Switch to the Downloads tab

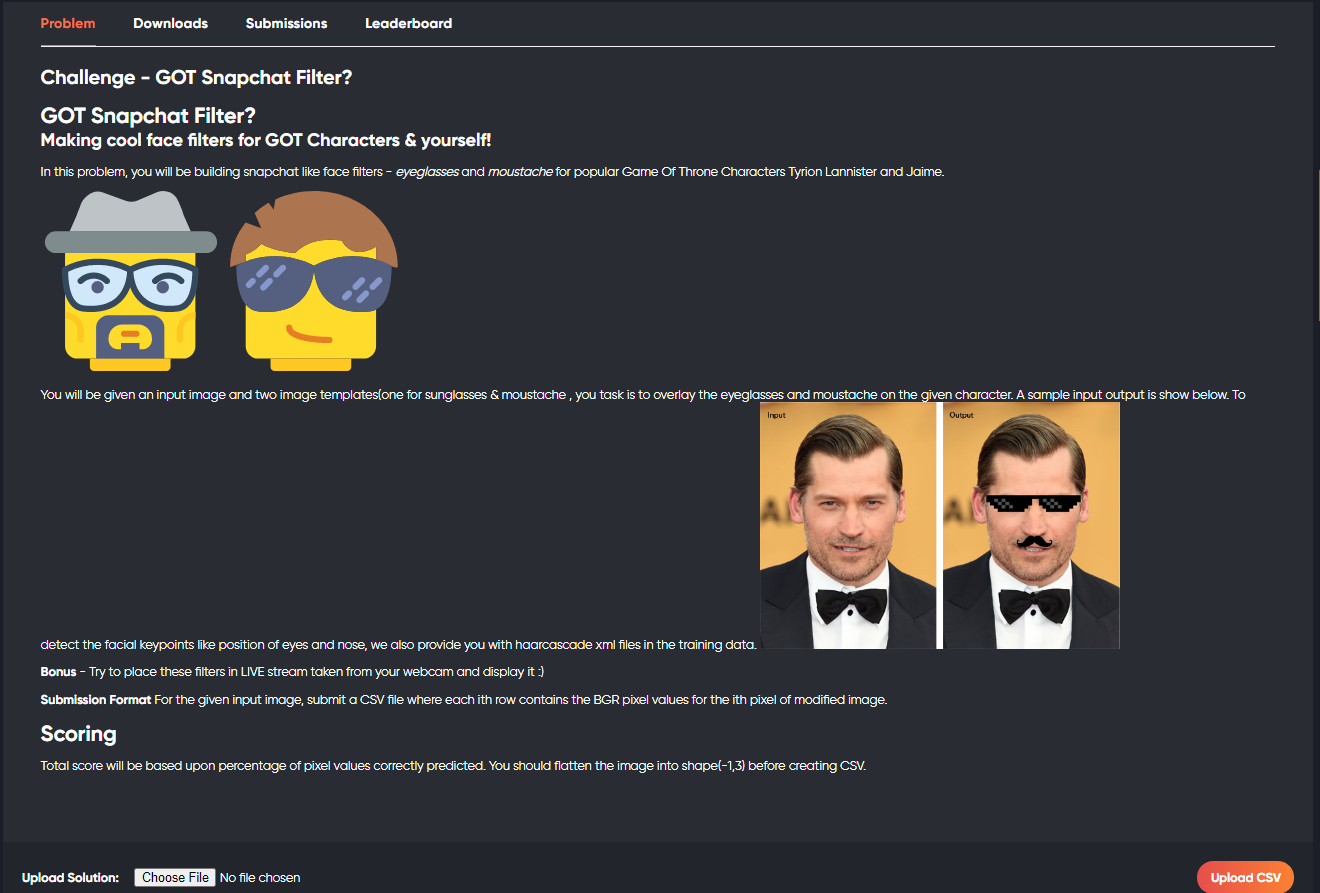click(x=170, y=23)
